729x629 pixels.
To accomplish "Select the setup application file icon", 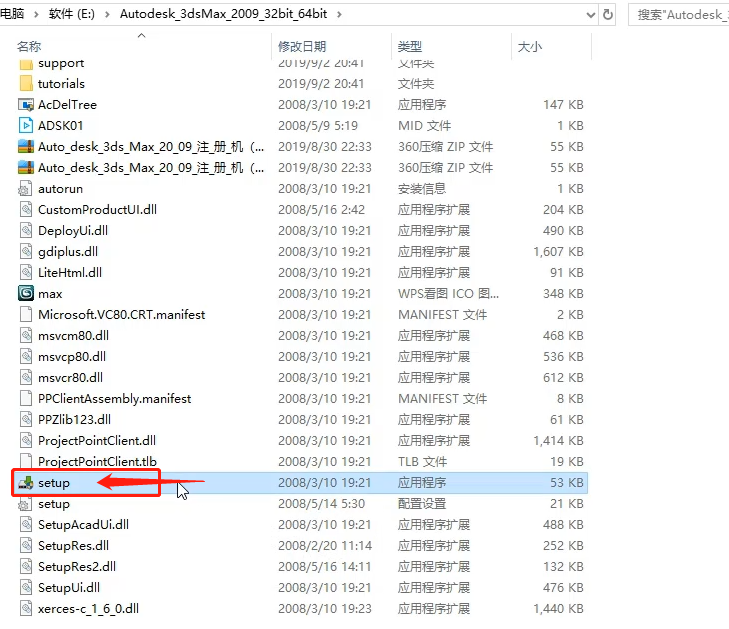I will pyautogui.click(x=26, y=483).
